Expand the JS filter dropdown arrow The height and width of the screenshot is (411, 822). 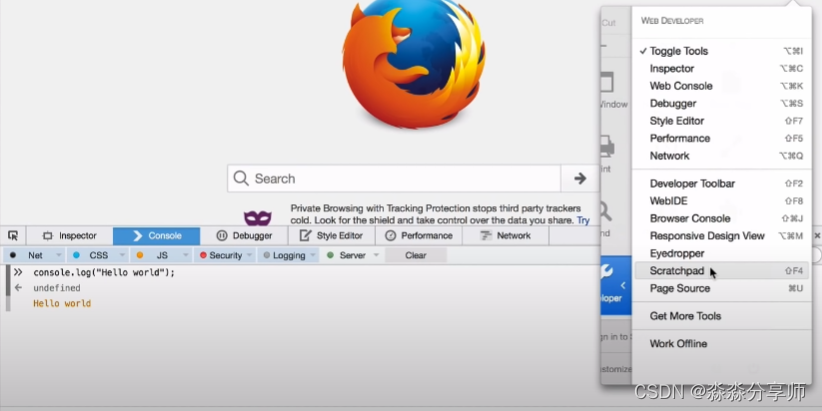186,255
